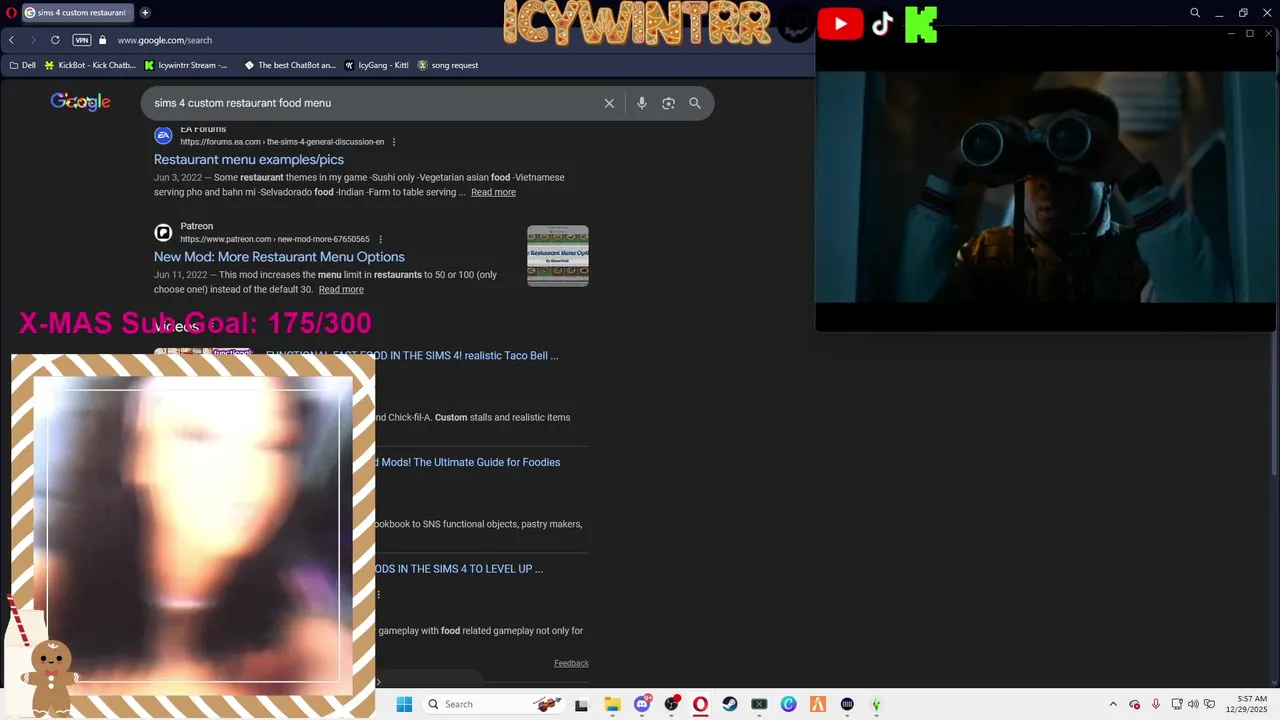This screenshot has width=1280, height=720.
Task: Clear the search query text
Action: (x=609, y=103)
